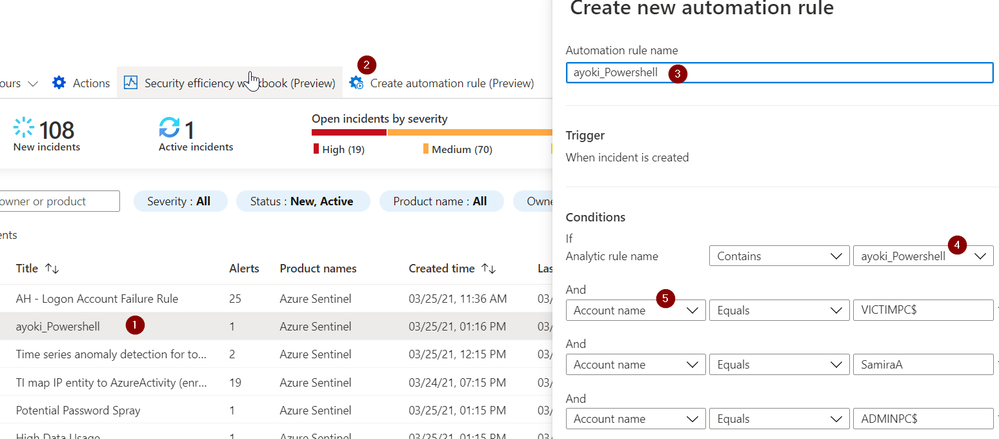The width and height of the screenshot is (999, 439).
Task: Expand the ayoki_Powershell rule value dropdown
Action: click(x=981, y=256)
